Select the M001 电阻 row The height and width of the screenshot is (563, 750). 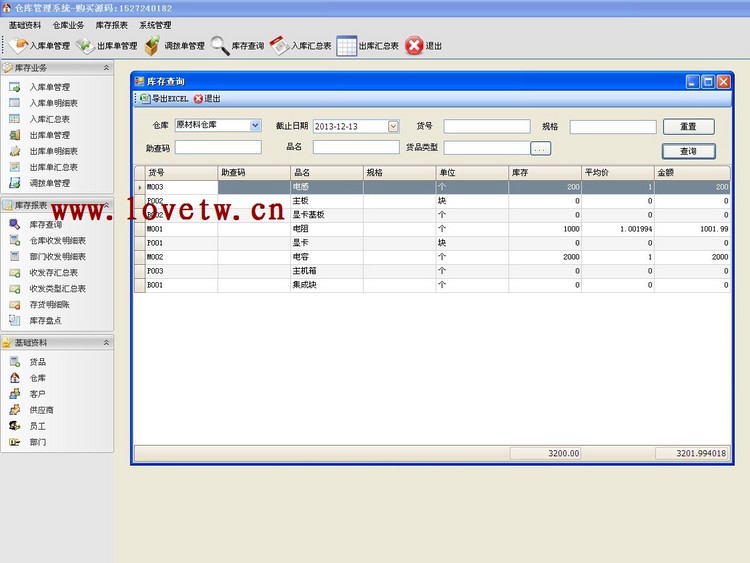click(432, 229)
